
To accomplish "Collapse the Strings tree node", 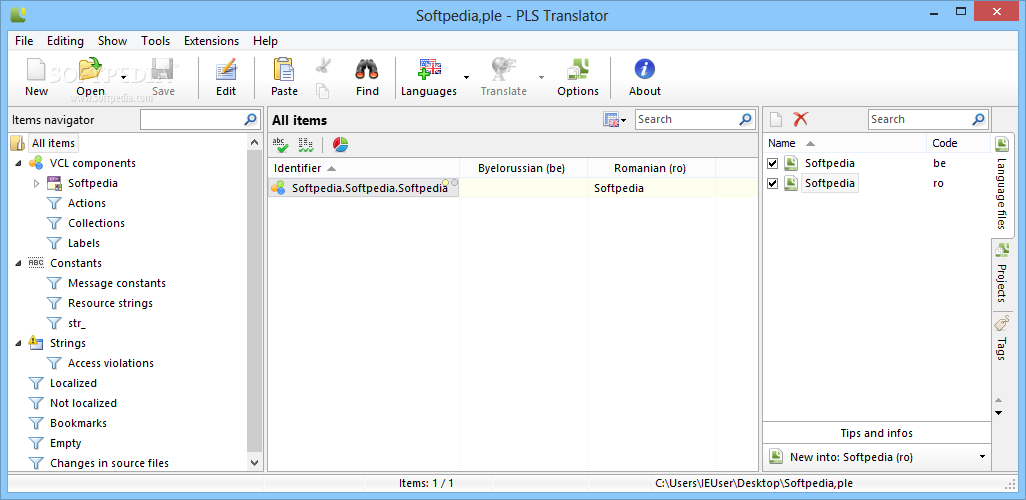I will 18,343.
